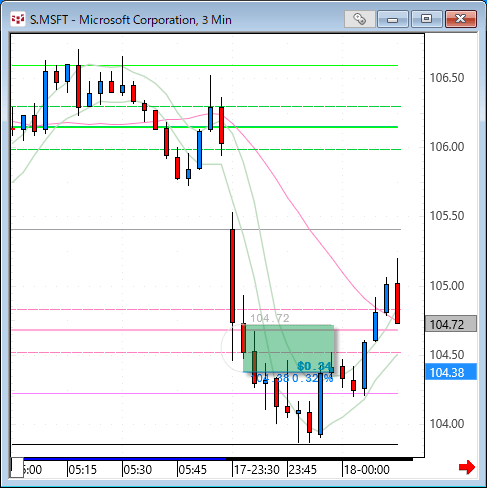Click the 104.50 price axis label
Viewport: 487px width, 488px height.
coord(447,355)
